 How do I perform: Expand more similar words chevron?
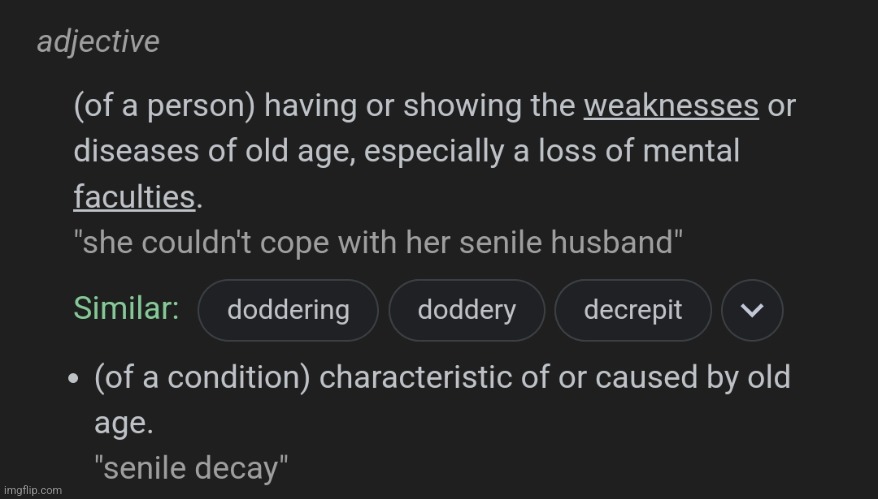click(752, 310)
